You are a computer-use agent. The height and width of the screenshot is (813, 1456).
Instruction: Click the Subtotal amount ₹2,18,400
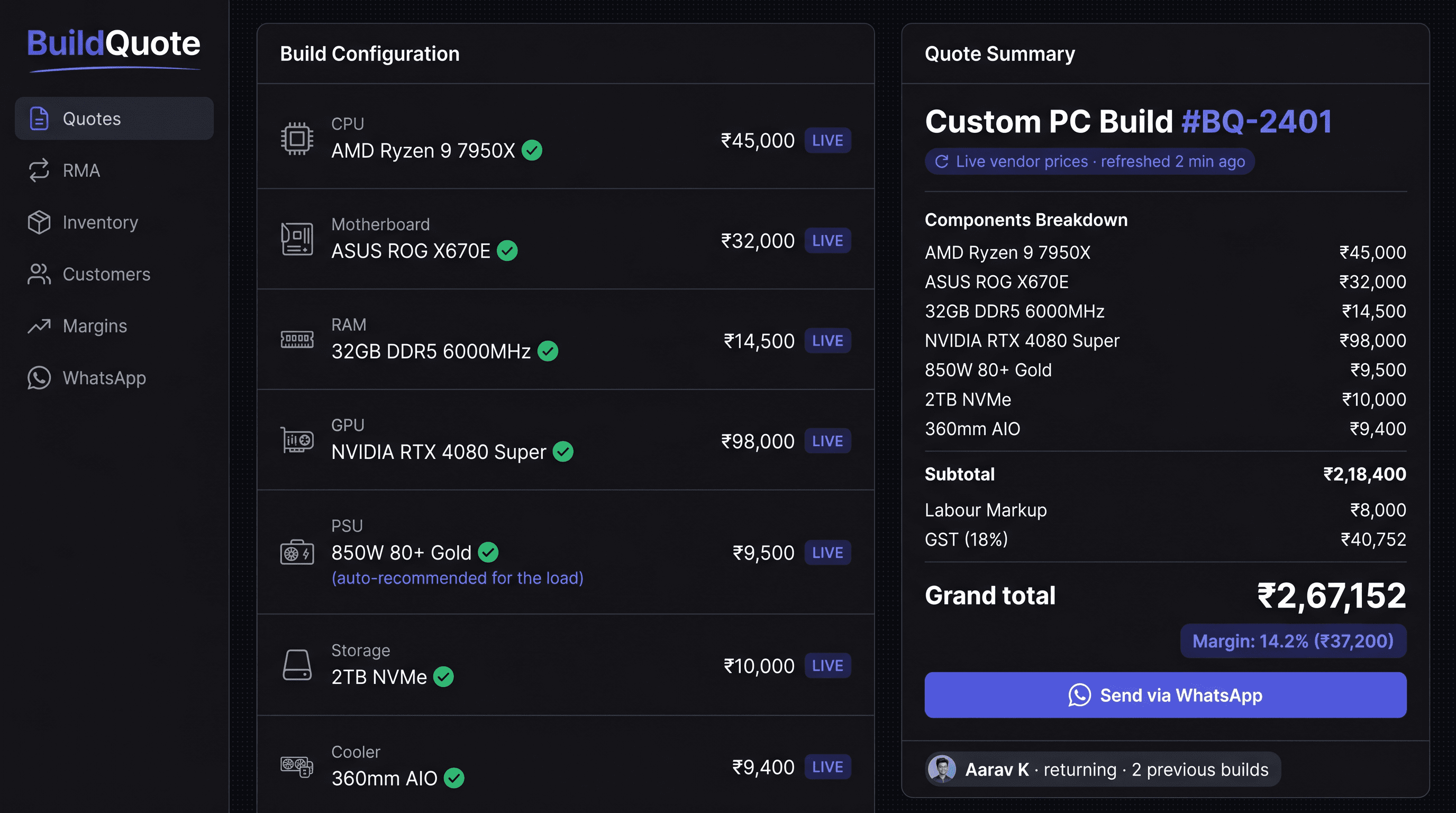pyautogui.click(x=1364, y=474)
